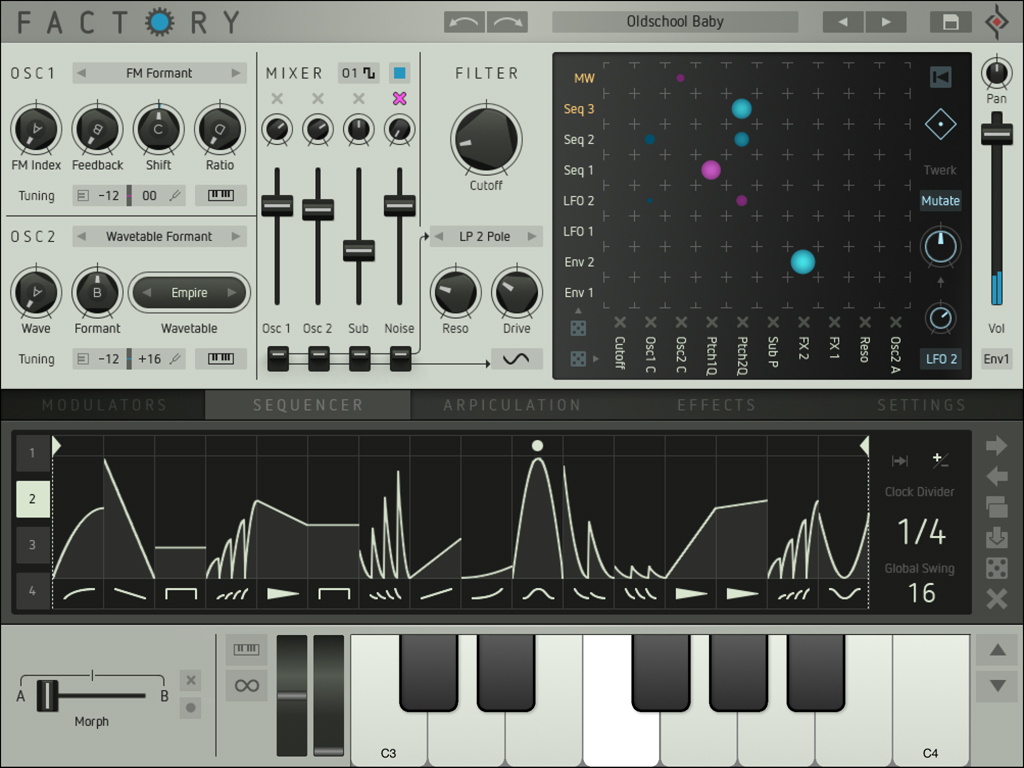Select sequencer pattern 3
1024x768 pixels.
pos(33,545)
